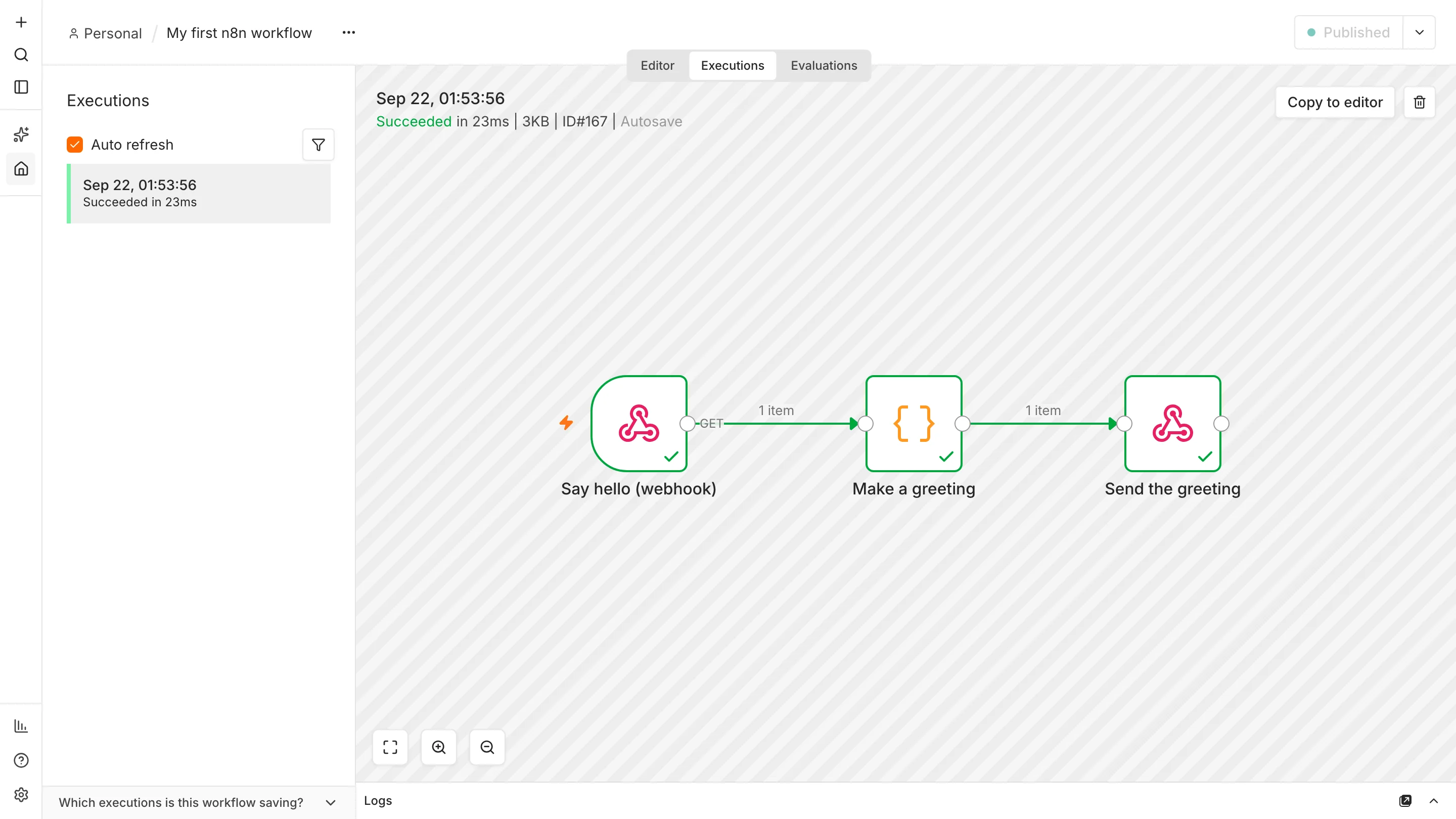The image size is (1456, 819).
Task: Click the Logs panel label
Action: 378,800
